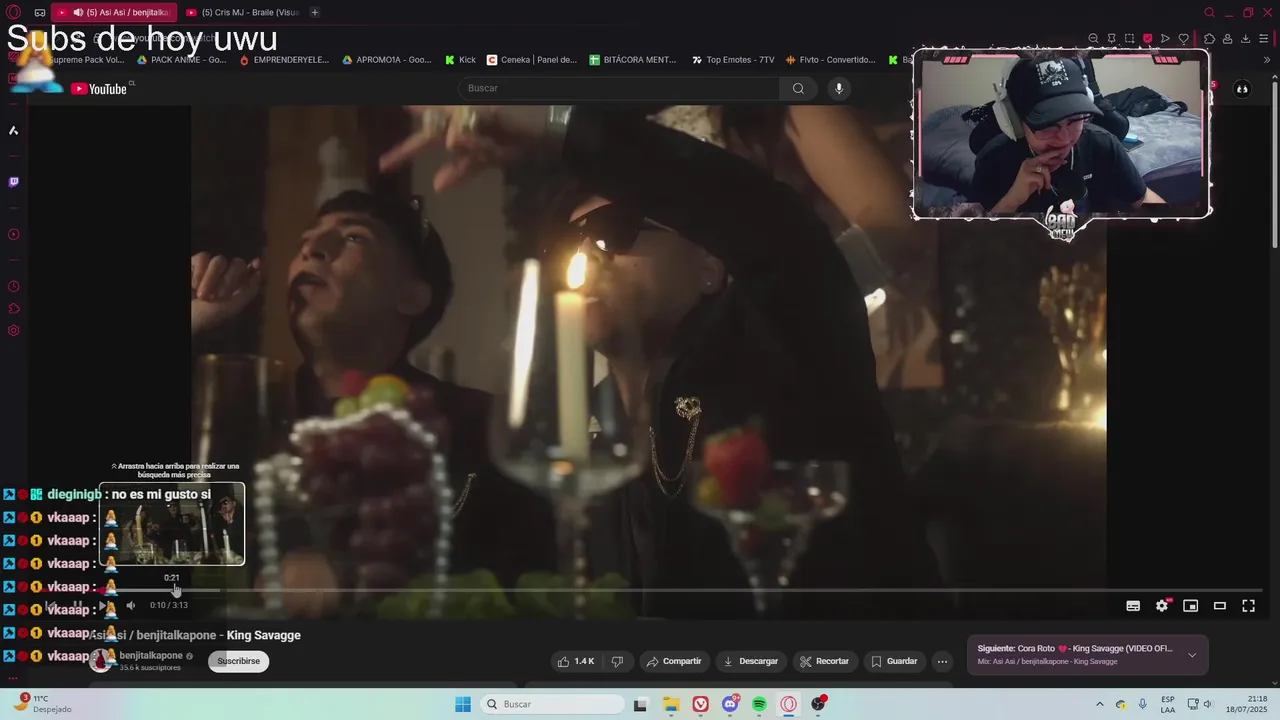Open the Ceneka Panel bookmark
Image resolution: width=1280 pixels, height=720 pixels.
pos(532,60)
